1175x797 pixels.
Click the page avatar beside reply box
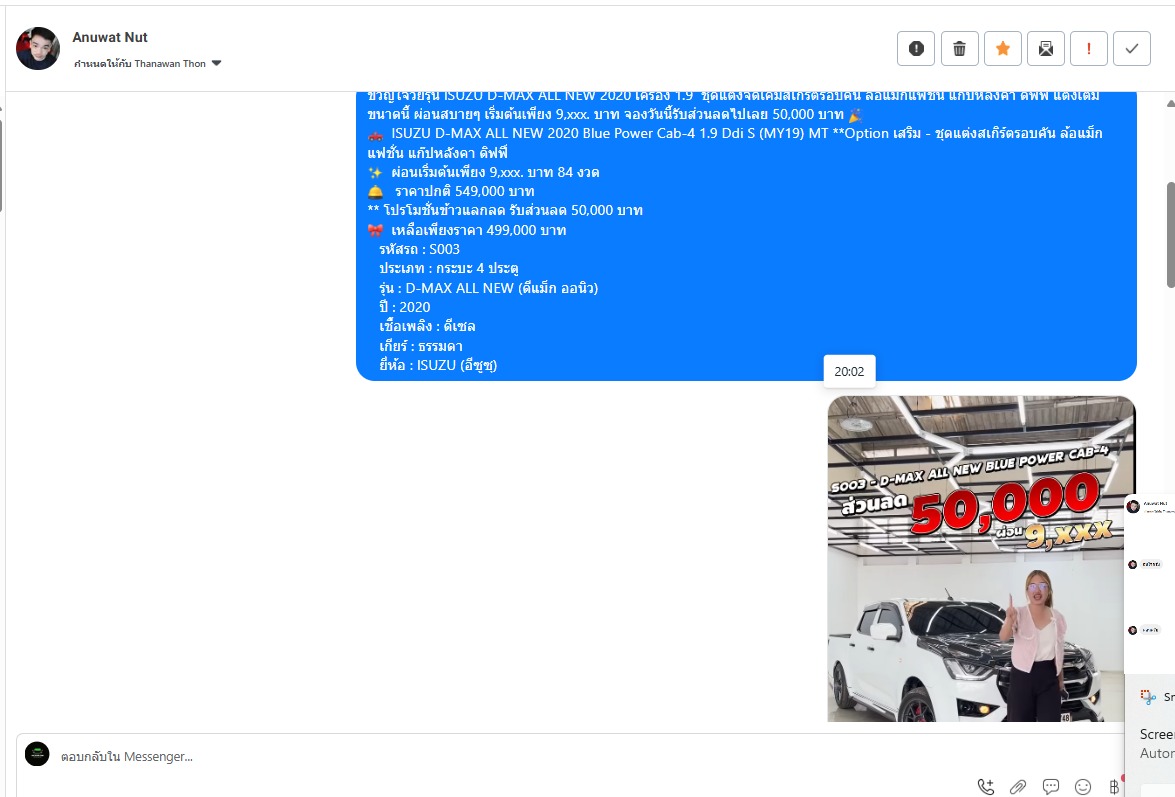click(x=37, y=754)
